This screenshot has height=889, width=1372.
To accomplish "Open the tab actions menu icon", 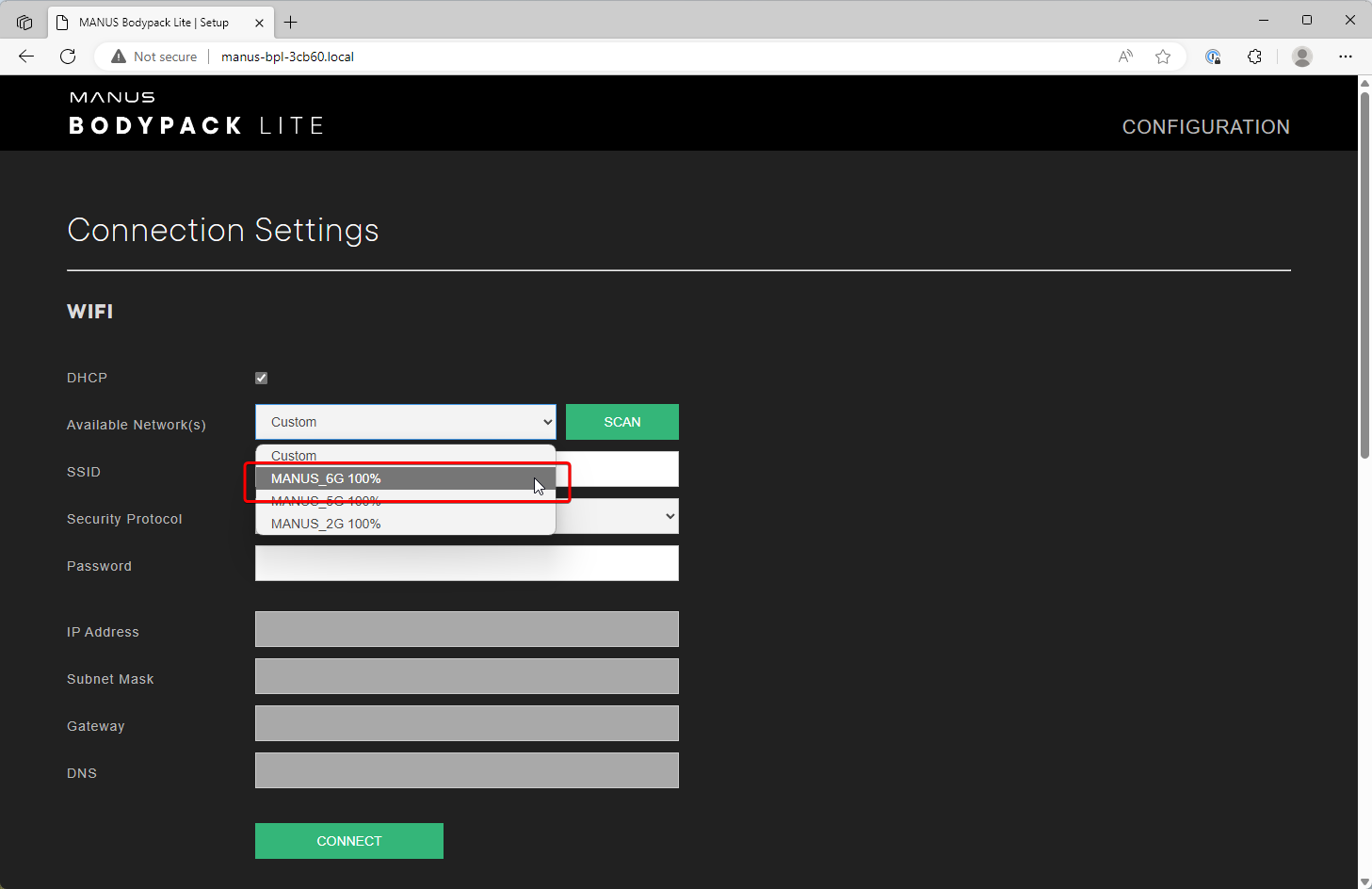I will [x=24, y=22].
